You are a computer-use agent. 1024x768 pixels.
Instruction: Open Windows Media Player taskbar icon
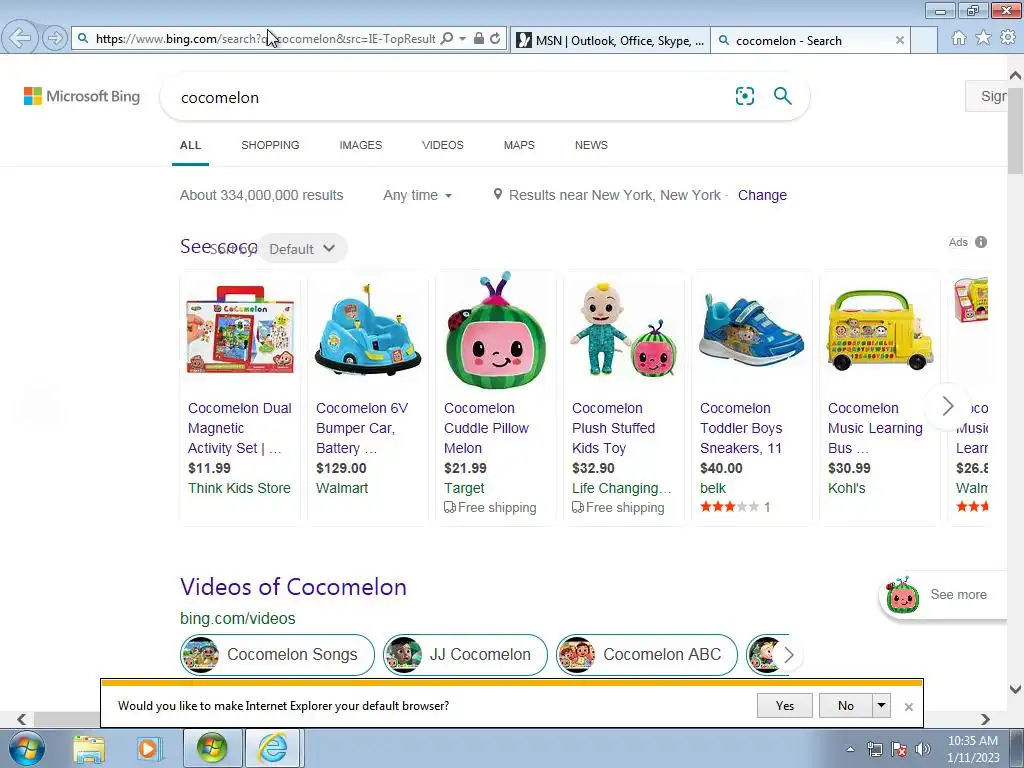[x=148, y=749]
